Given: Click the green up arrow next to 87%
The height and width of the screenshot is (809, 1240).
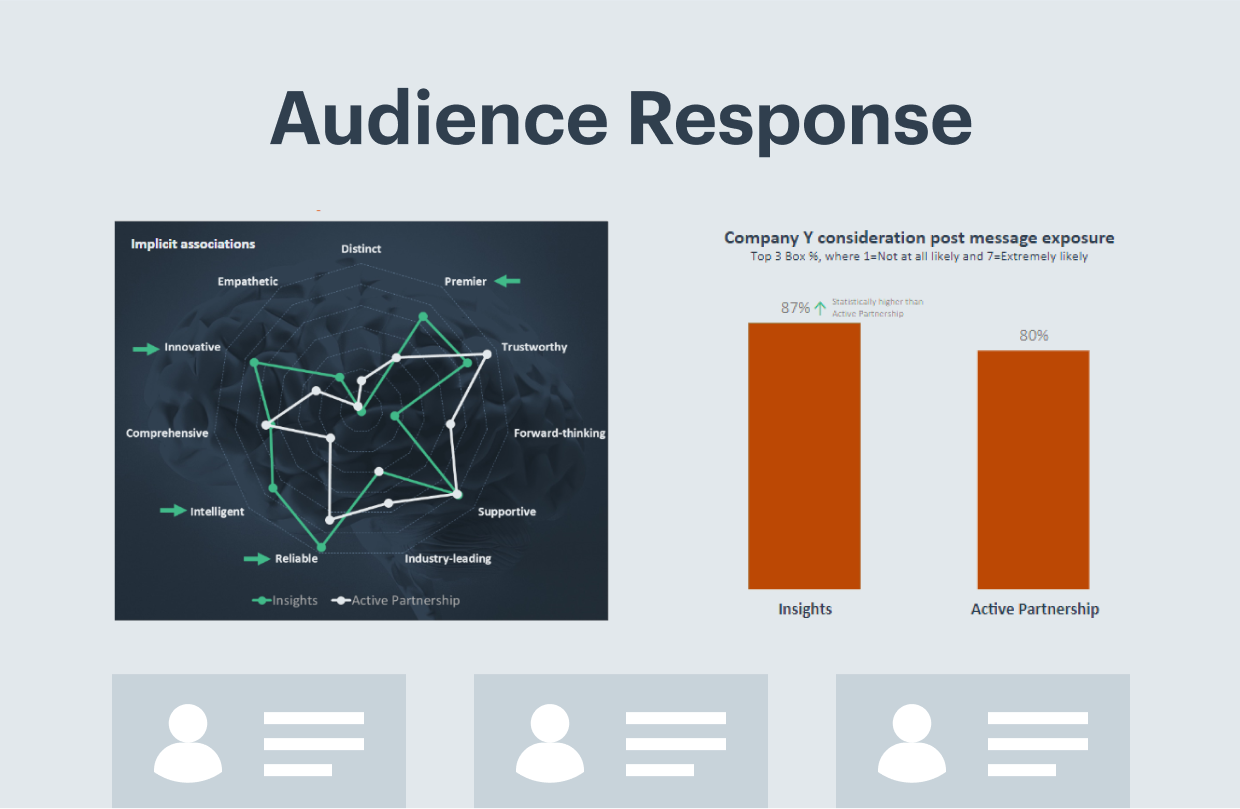Looking at the screenshot, I should [821, 308].
